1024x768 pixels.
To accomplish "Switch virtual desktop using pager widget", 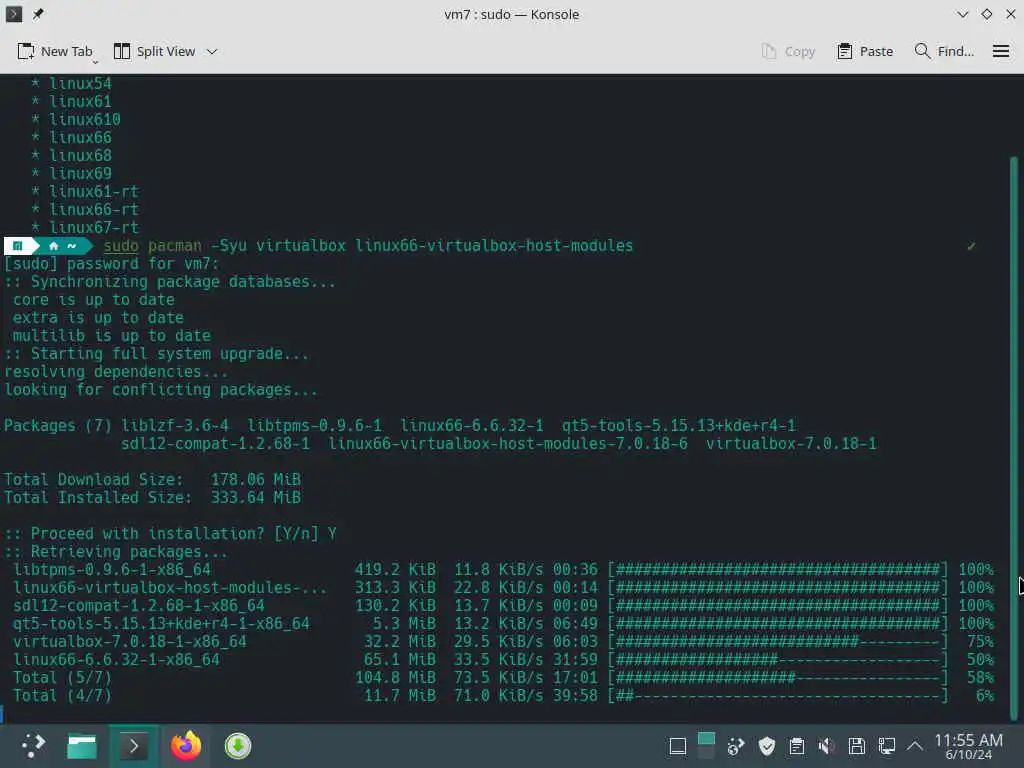I will pos(706,745).
